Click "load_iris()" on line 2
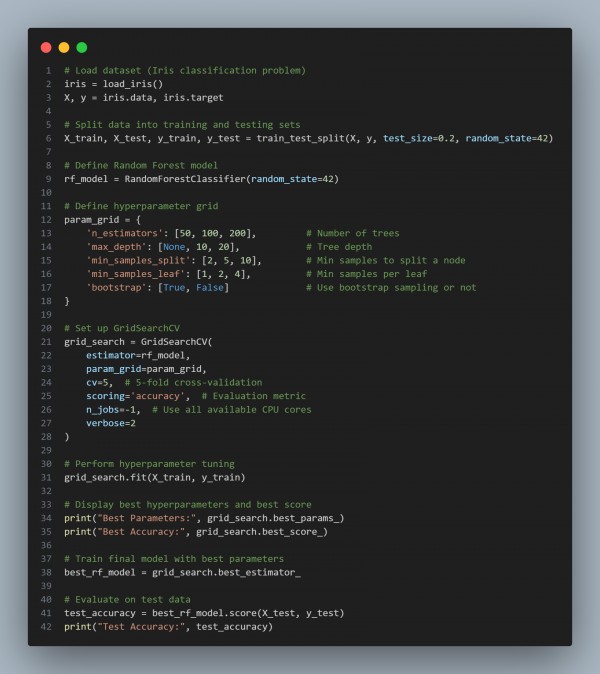 [133, 84]
